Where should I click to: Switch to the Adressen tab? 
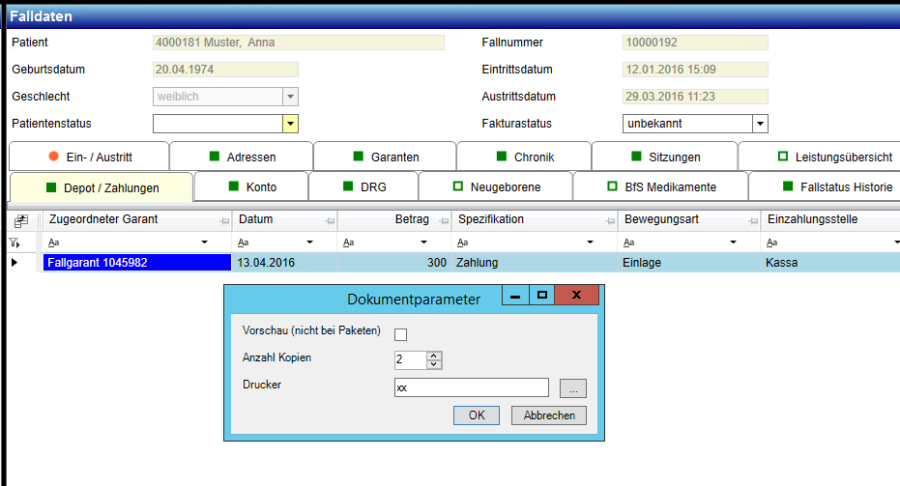242,157
